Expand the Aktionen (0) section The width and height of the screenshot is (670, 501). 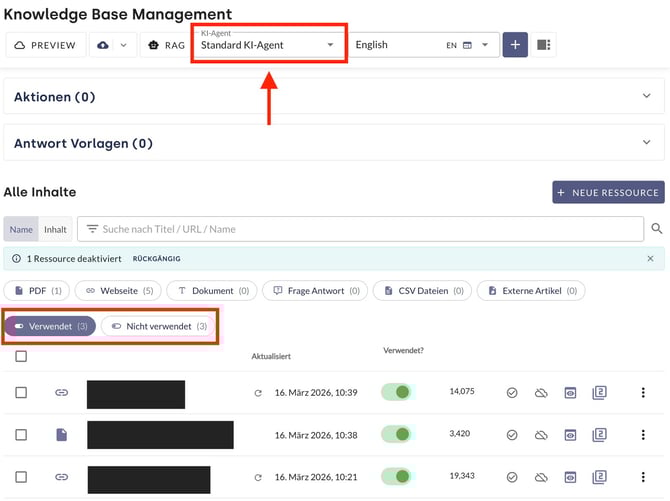334,97
